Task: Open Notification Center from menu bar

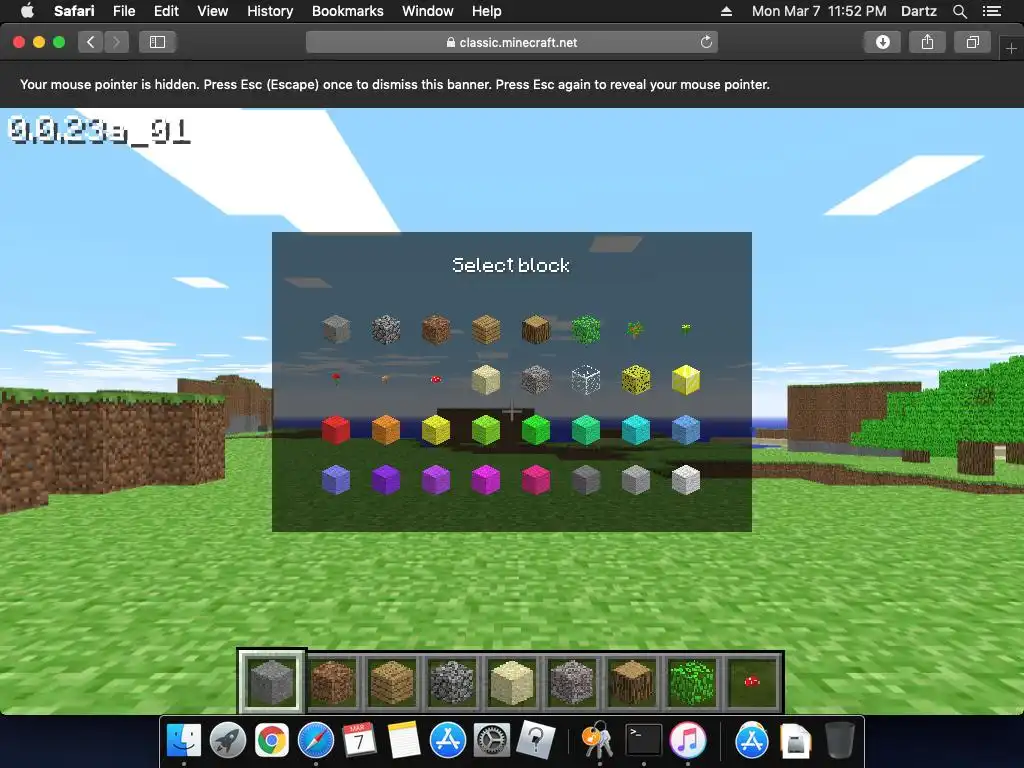Action: (992, 11)
